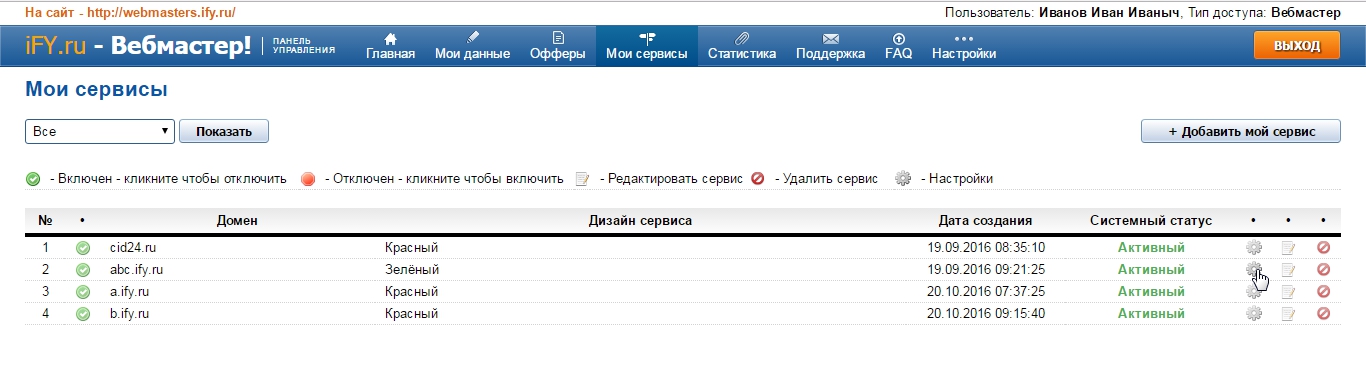Open Настройки menu item
This screenshot has width=1366, height=365.
(964, 46)
